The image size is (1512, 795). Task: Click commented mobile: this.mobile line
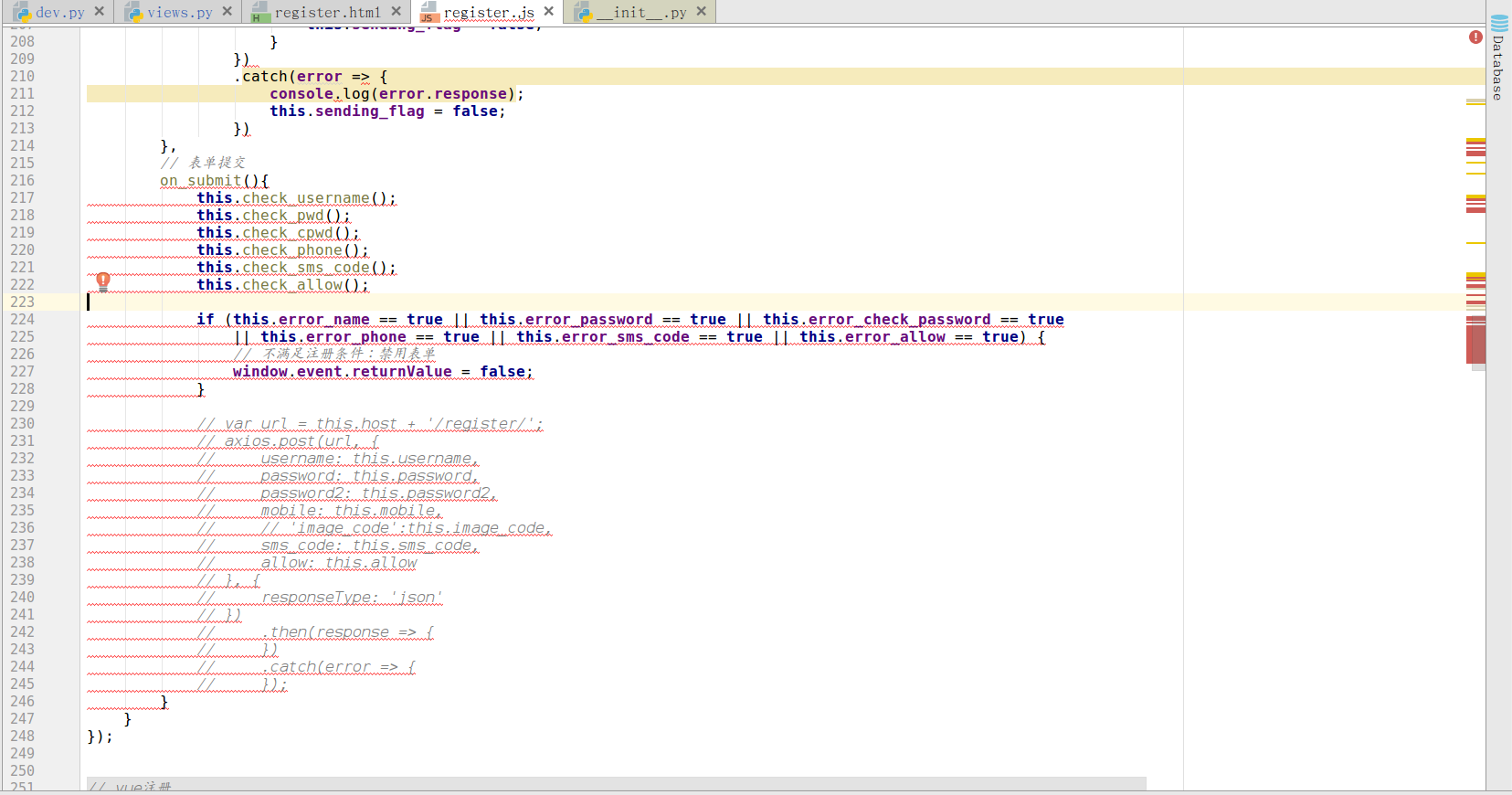tap(320, 511)
